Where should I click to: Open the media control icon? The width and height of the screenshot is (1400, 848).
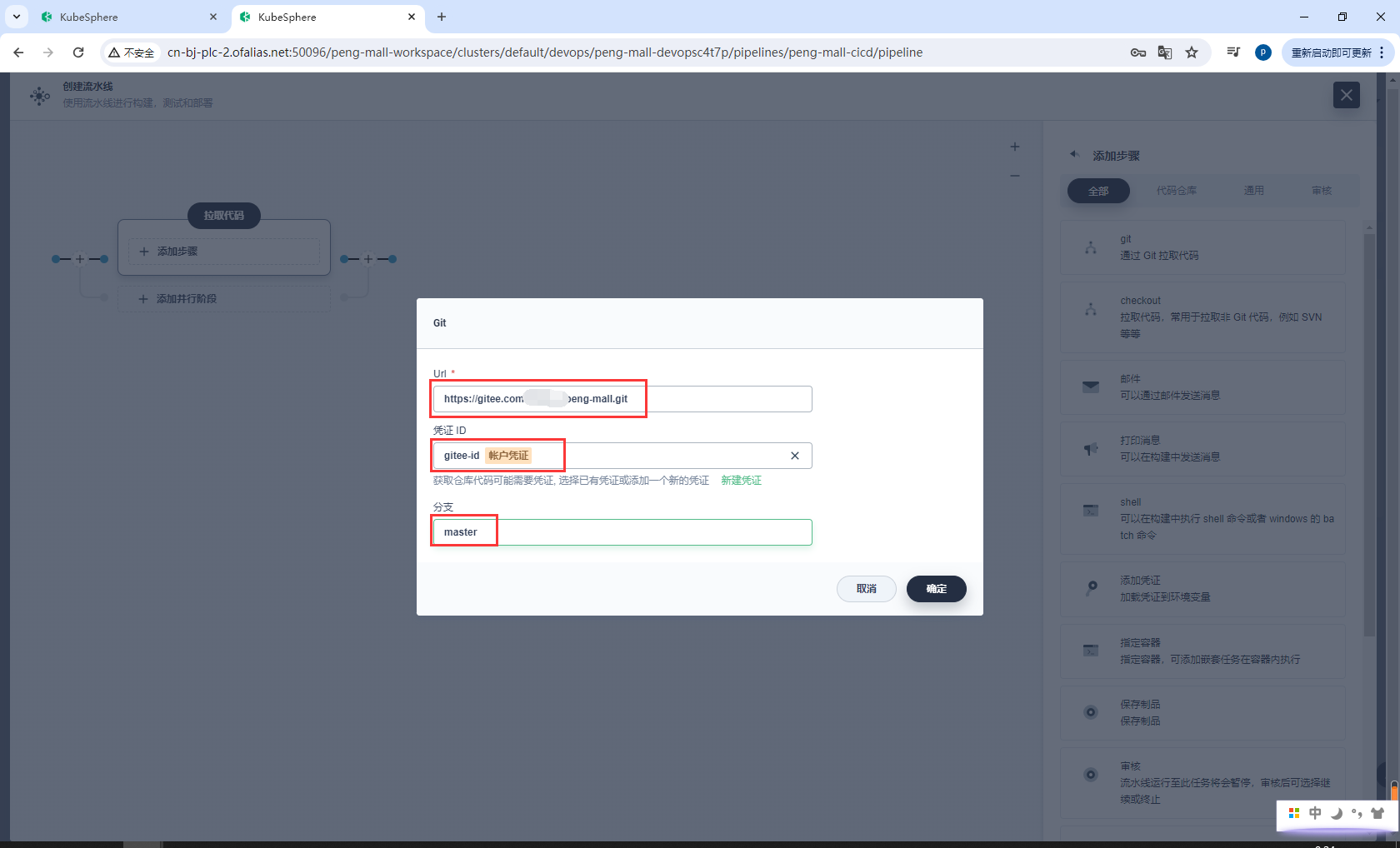(1233, 52)
